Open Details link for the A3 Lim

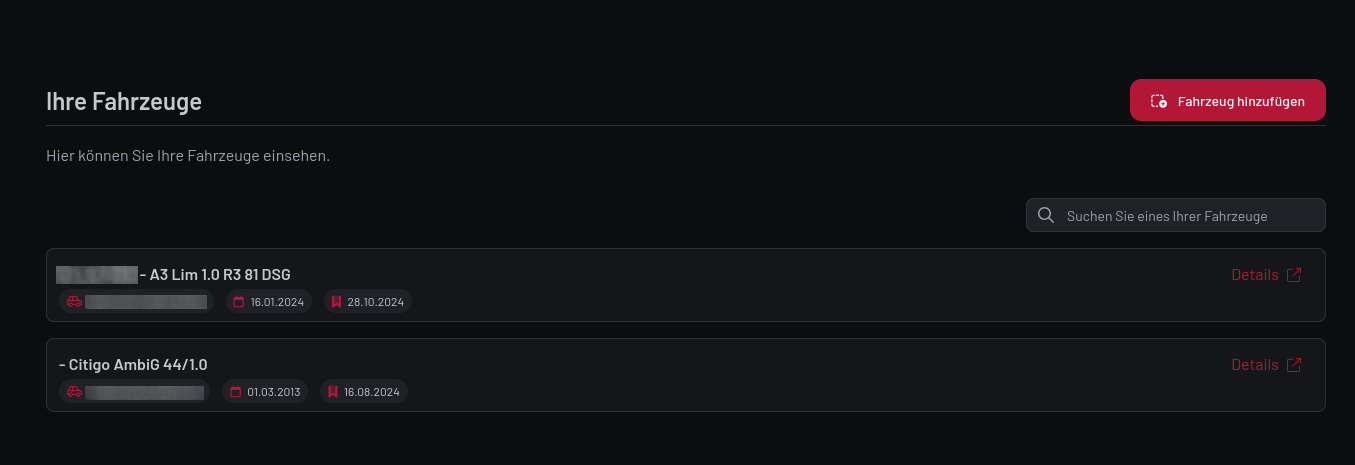pyautogui.click(x=1254, y=275)
